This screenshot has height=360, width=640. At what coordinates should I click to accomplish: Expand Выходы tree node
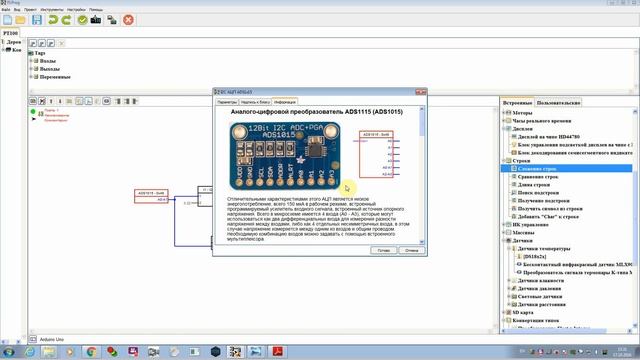pyautogui.click(x=31, y=69)
